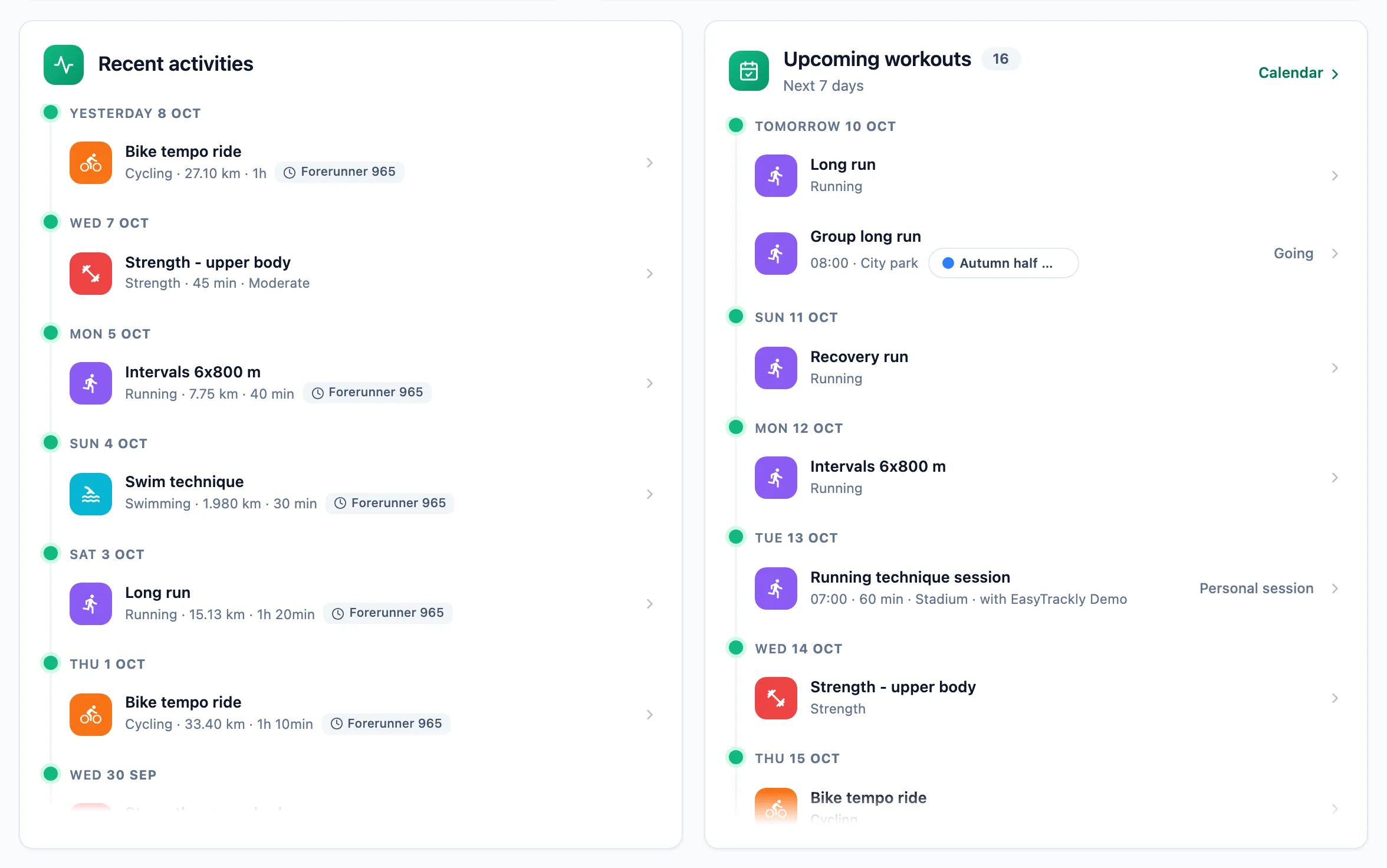
Task: Open tomorrow's Long run chevron
Action: [1335, 176]
